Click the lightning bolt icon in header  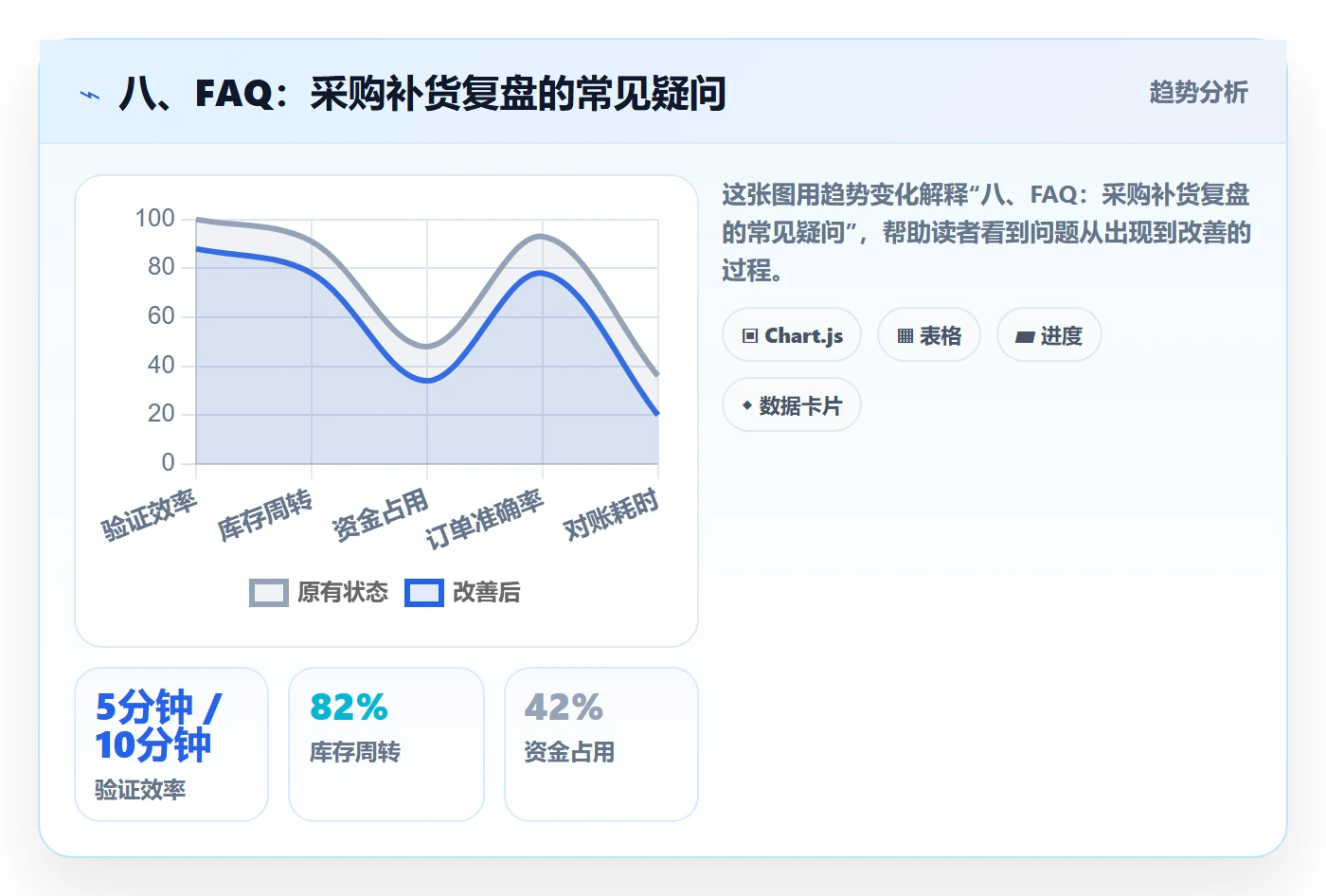click(90, 95)
